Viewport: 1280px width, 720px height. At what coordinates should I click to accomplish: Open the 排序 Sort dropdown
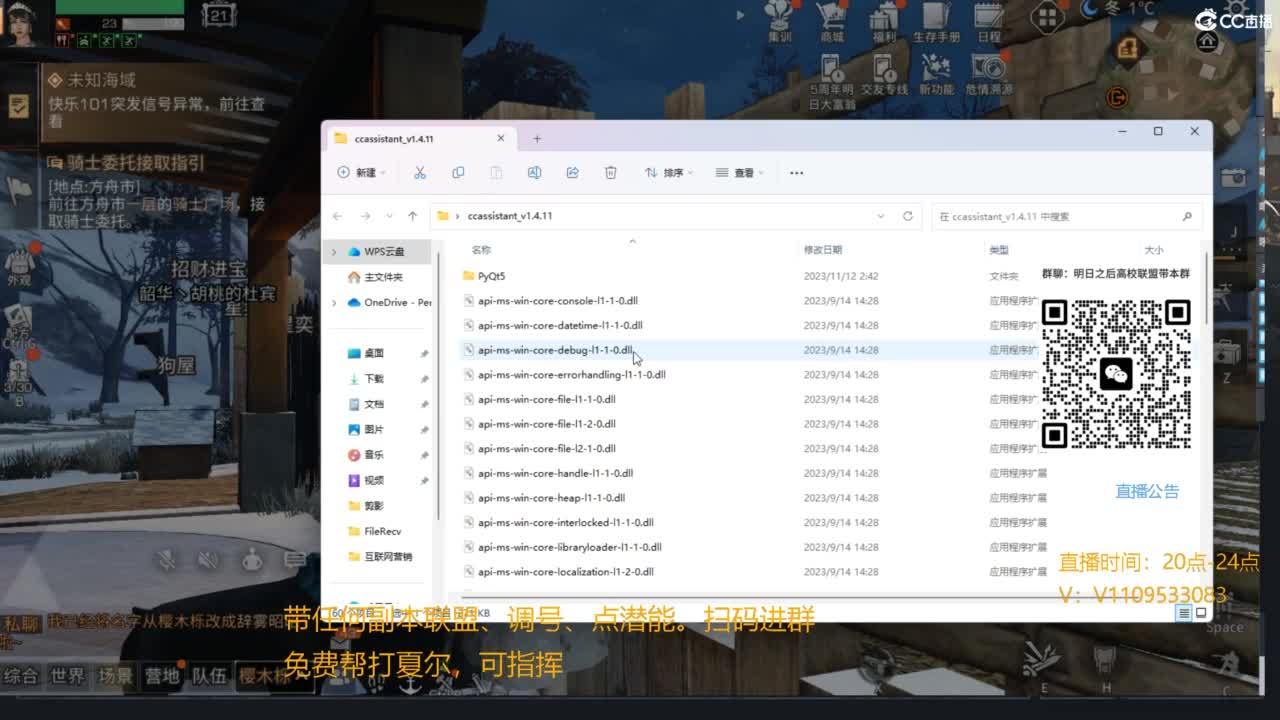[669, 173]
